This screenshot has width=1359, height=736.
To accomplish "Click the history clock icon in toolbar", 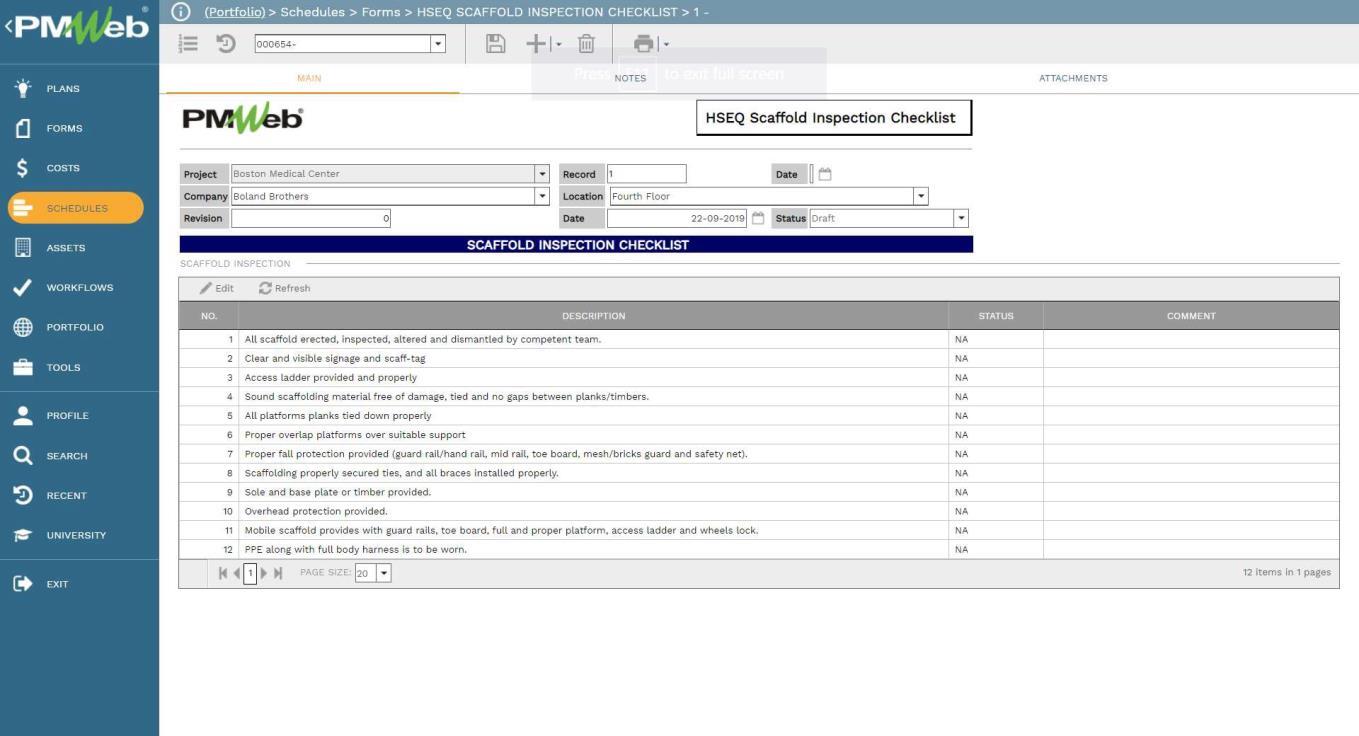I will click(226, 44).
